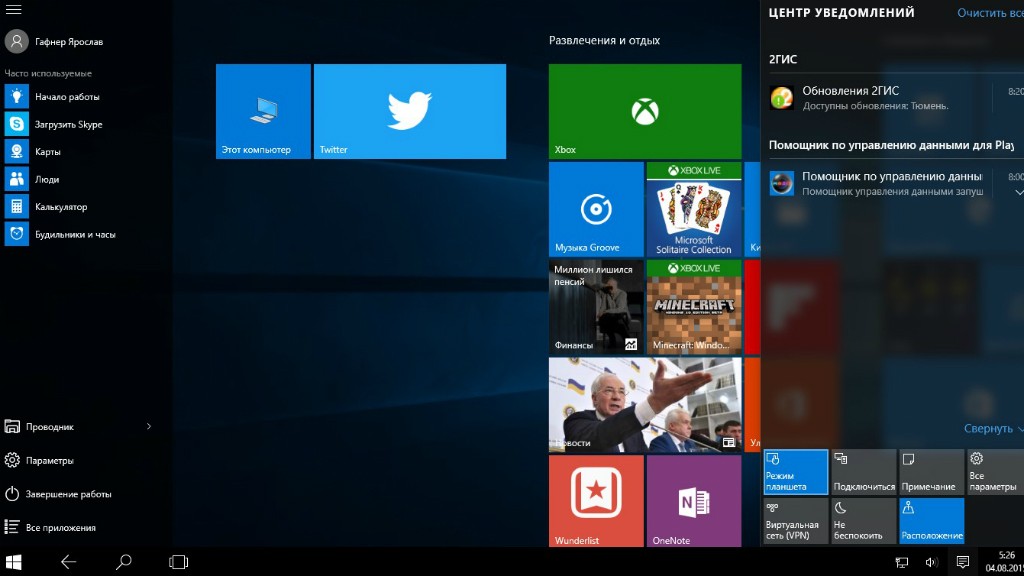Open the volume tray icon
Image resolution: width=1024 pixels, height=576 pixels.
pyautogui.click(x=931, y=562)
